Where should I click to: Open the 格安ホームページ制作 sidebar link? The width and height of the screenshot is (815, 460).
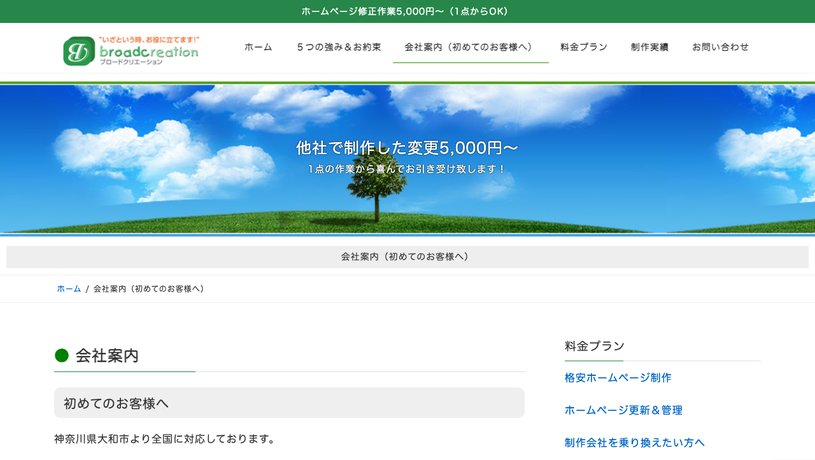click(x=618, y=378)
